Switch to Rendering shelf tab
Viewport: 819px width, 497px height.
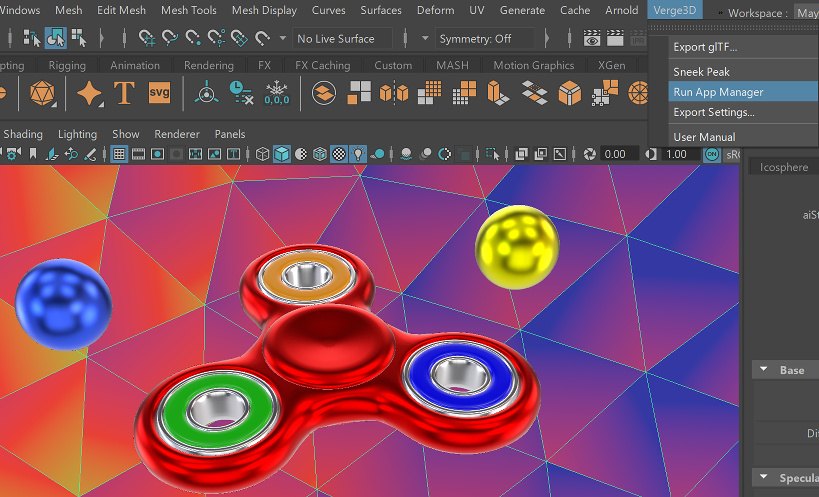(x=208, y=65)
